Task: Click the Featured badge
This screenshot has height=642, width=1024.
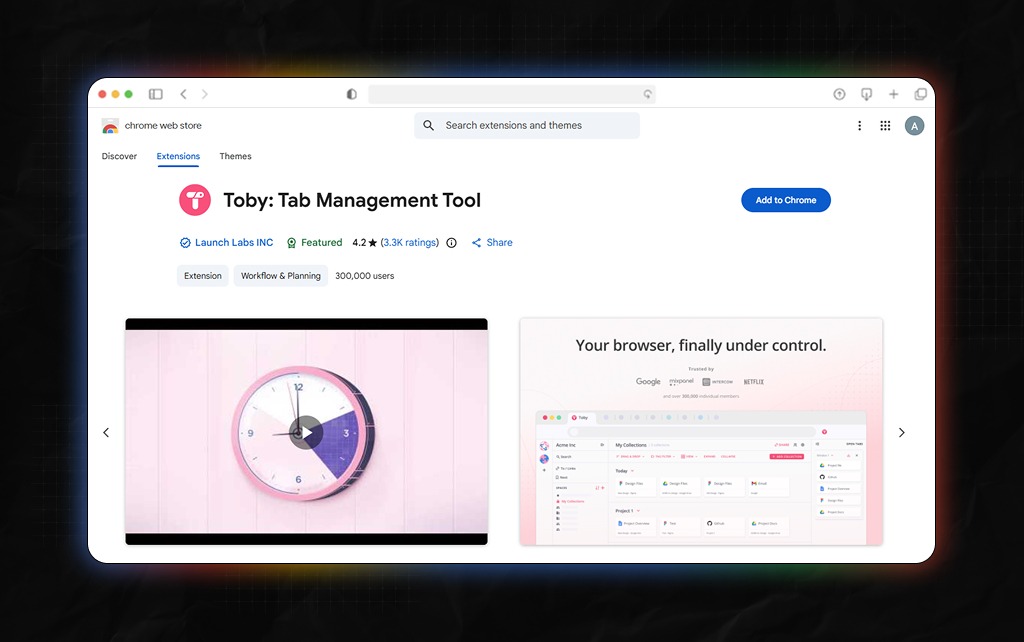Action: click(314, 242)
